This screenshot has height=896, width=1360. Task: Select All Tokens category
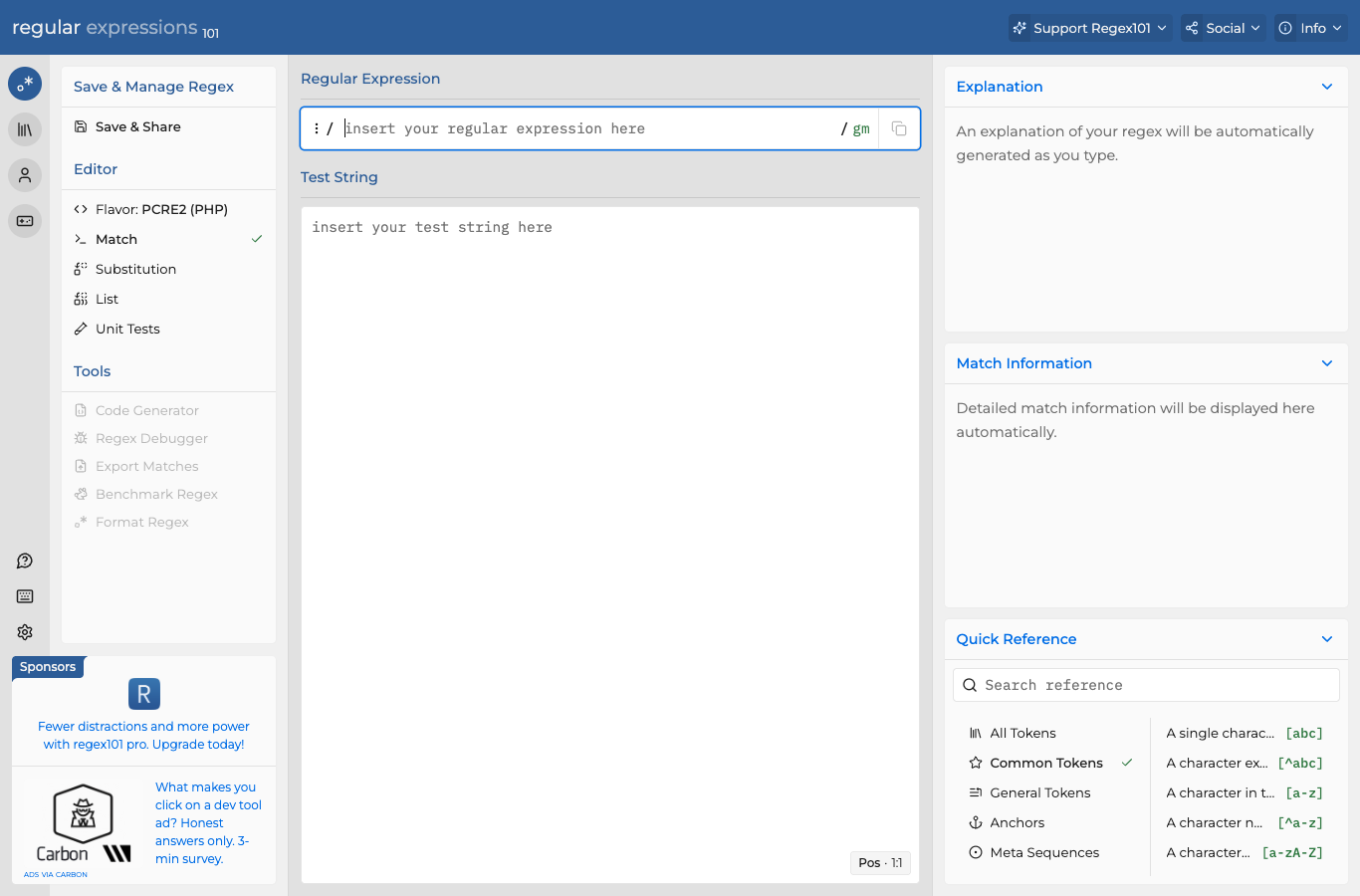click(1050, 733)
